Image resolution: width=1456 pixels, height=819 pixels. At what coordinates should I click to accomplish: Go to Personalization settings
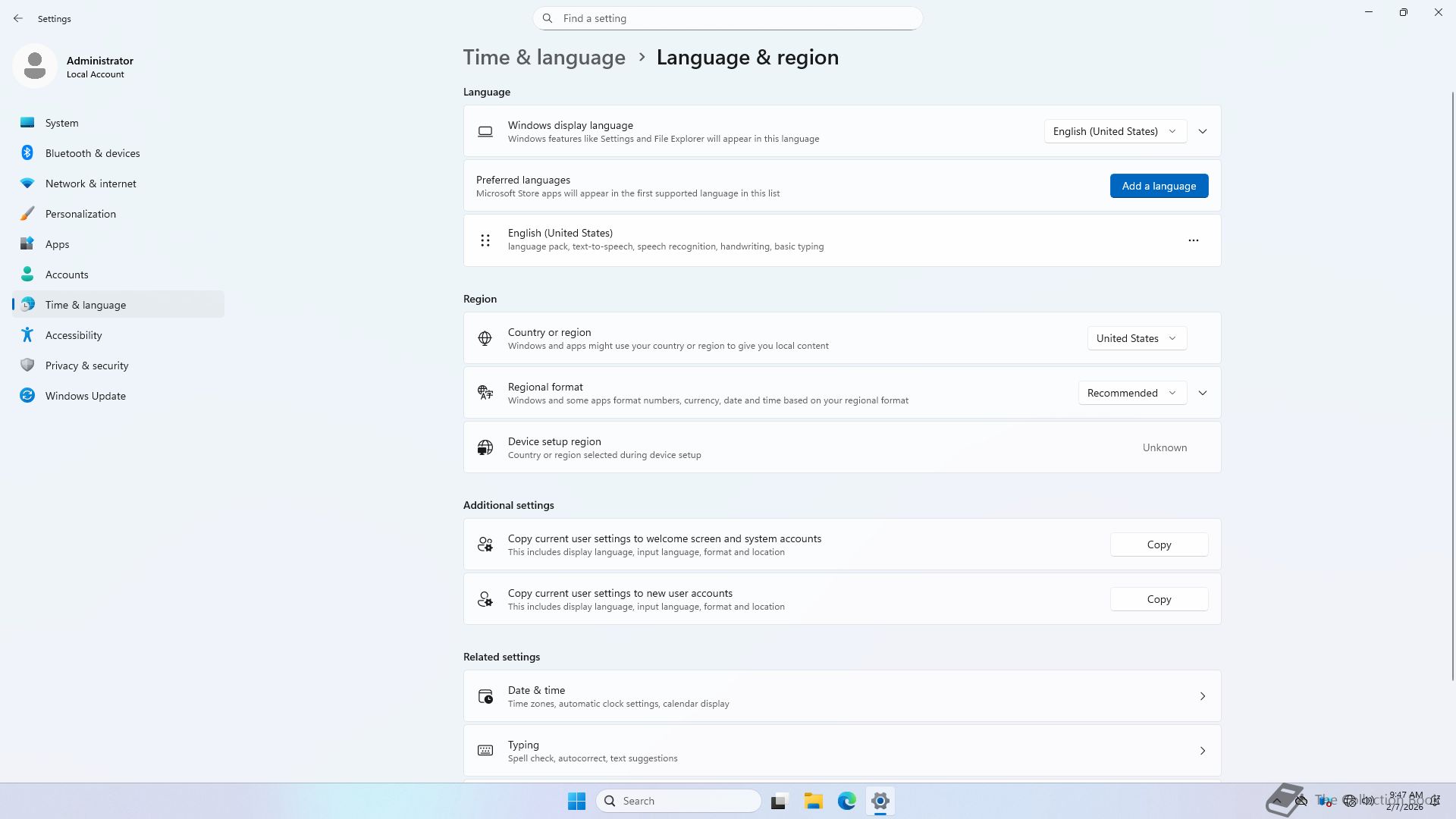point(80,214)
